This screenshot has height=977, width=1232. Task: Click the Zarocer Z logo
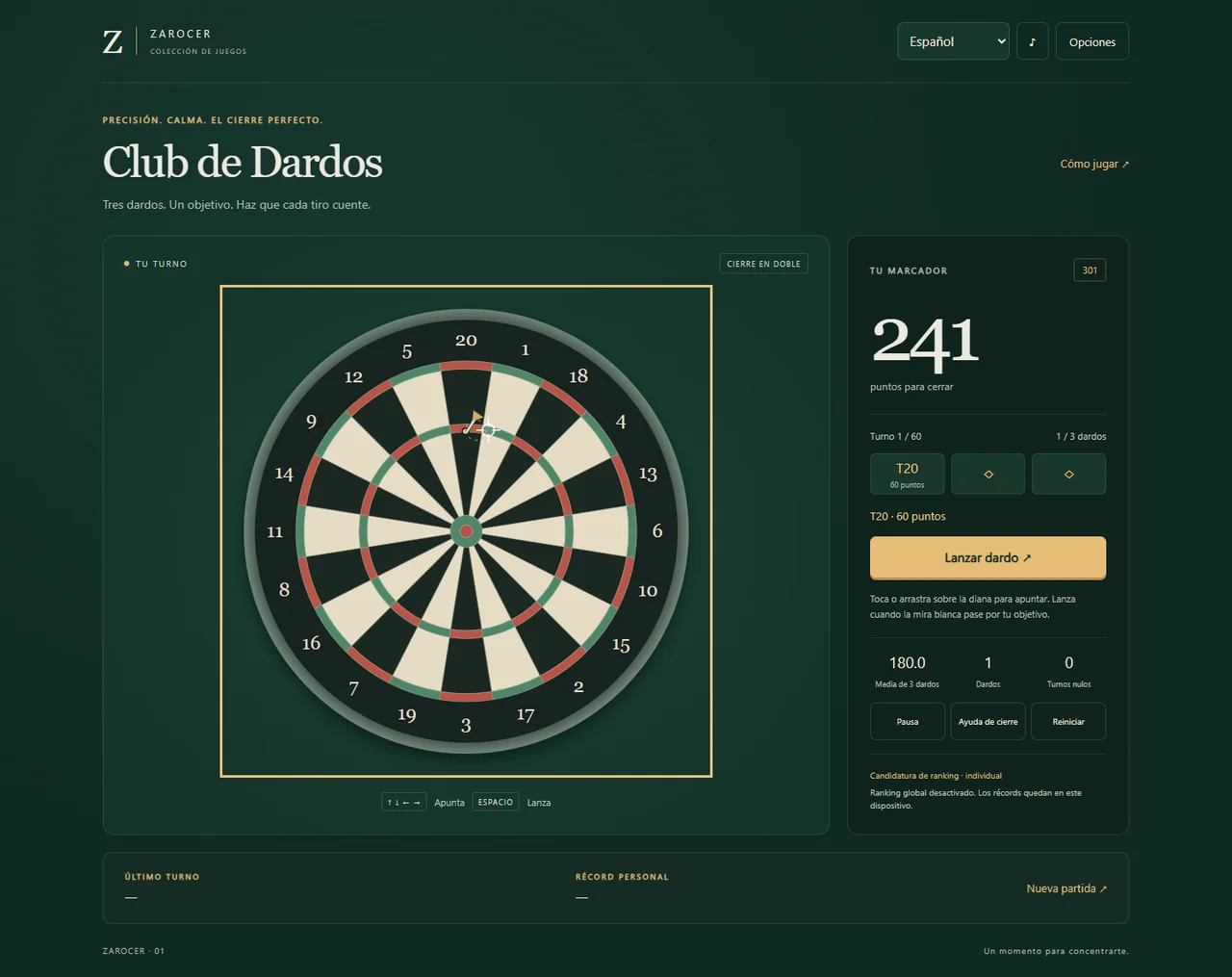tap(113, 41)
